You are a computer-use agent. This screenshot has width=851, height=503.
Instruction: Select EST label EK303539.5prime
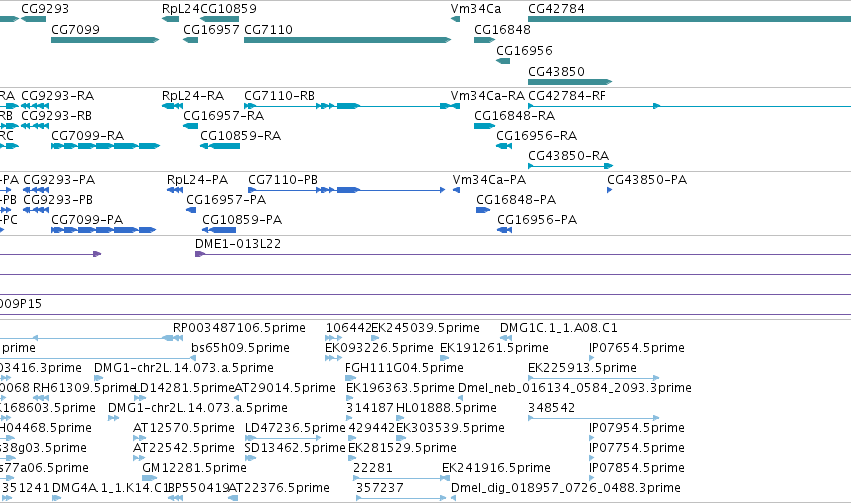[x=450, y=428]
